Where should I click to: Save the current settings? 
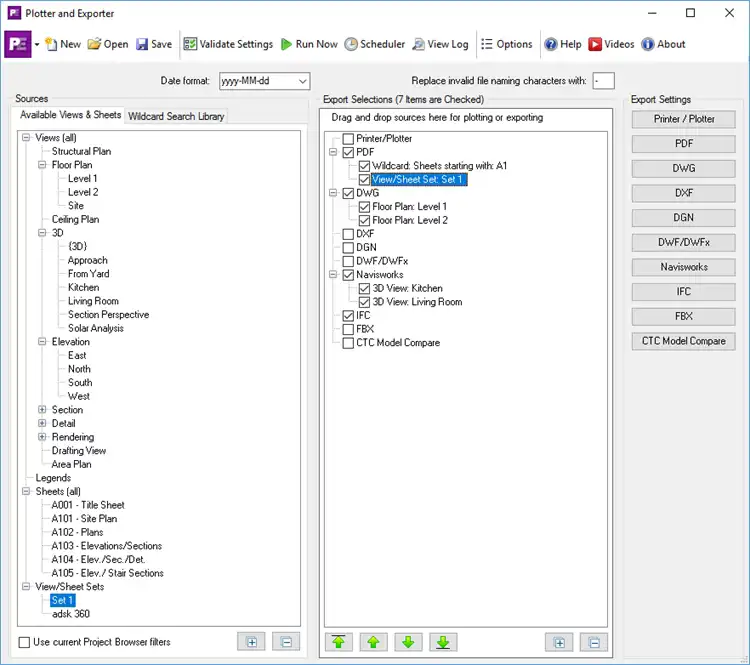click(154, 44)
